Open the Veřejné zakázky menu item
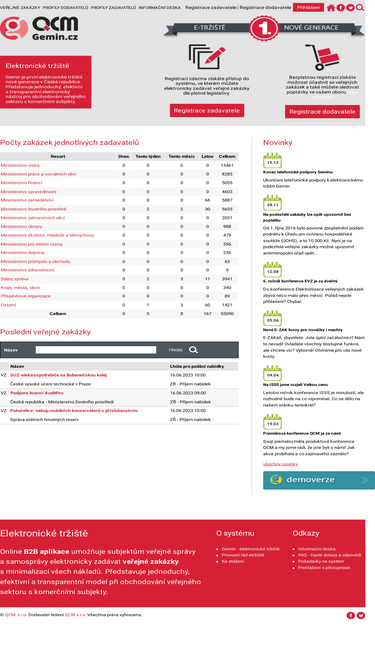 pyautogui.click(x=20, y=8)
